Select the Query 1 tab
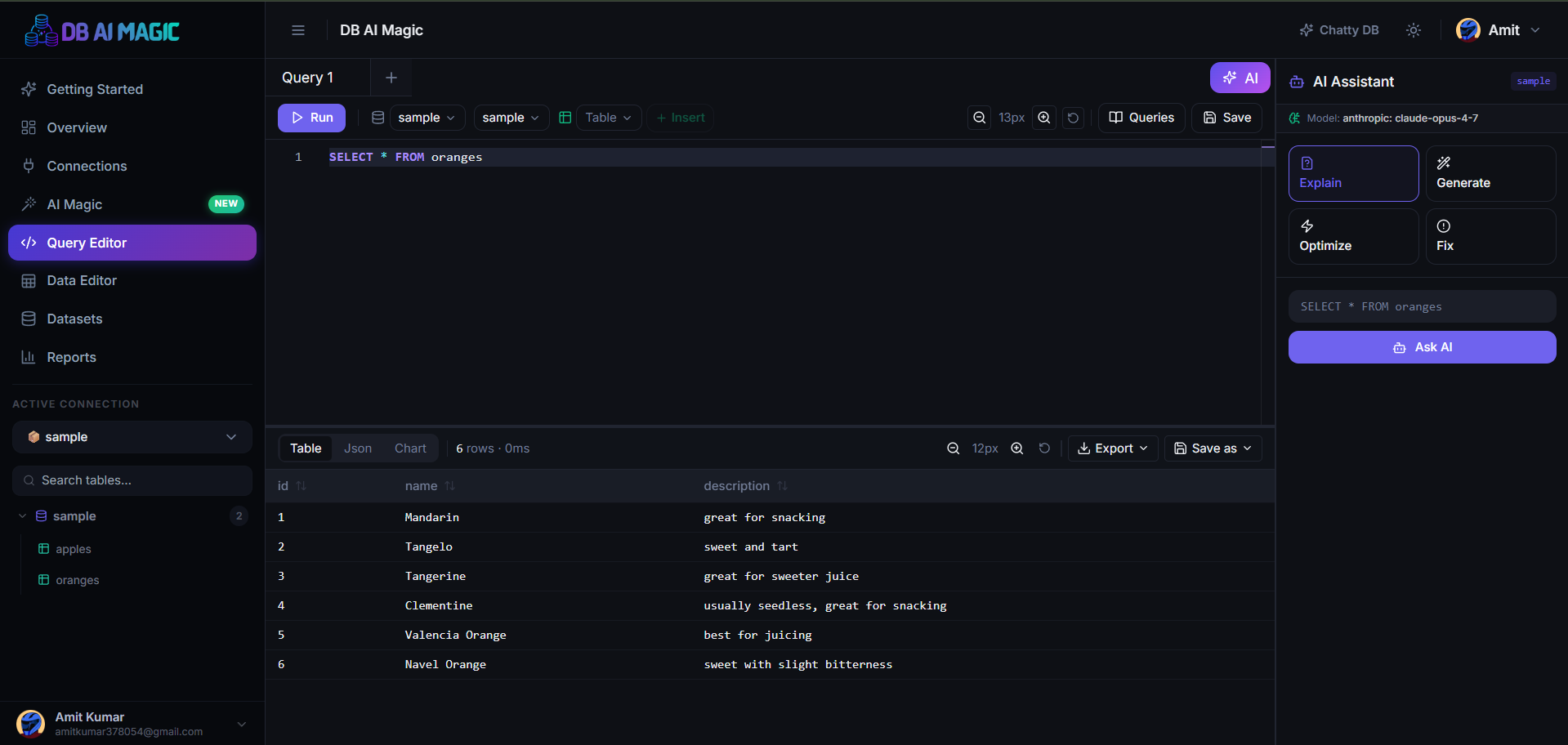The width and height of the screenshot is (1568, 745). (307, 78)
